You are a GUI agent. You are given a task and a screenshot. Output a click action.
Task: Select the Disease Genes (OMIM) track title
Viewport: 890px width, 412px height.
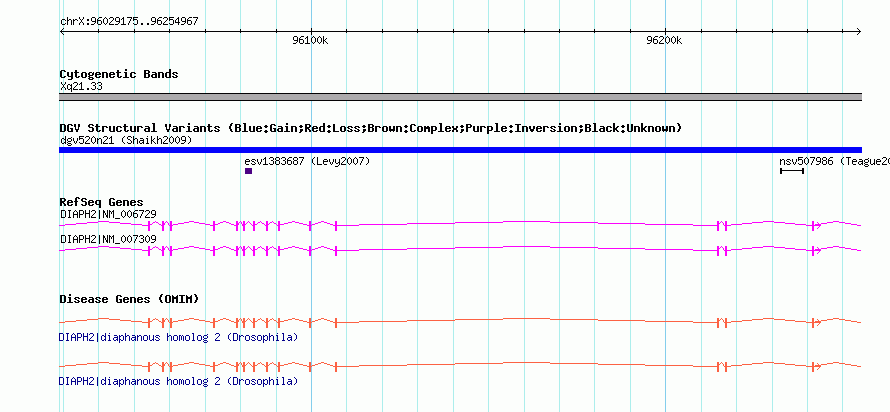129,299
